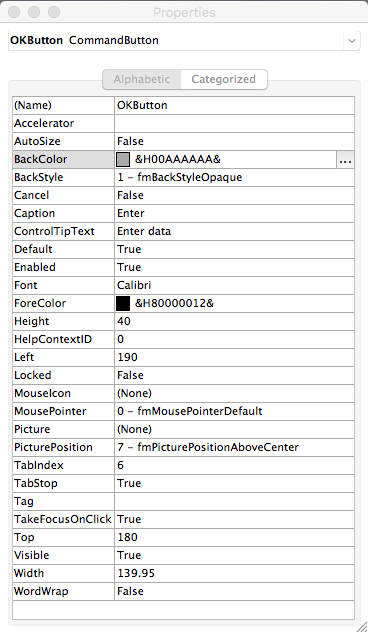Click the MouseIcon value (None)
The image size is (368, 633).
(234, 393)
